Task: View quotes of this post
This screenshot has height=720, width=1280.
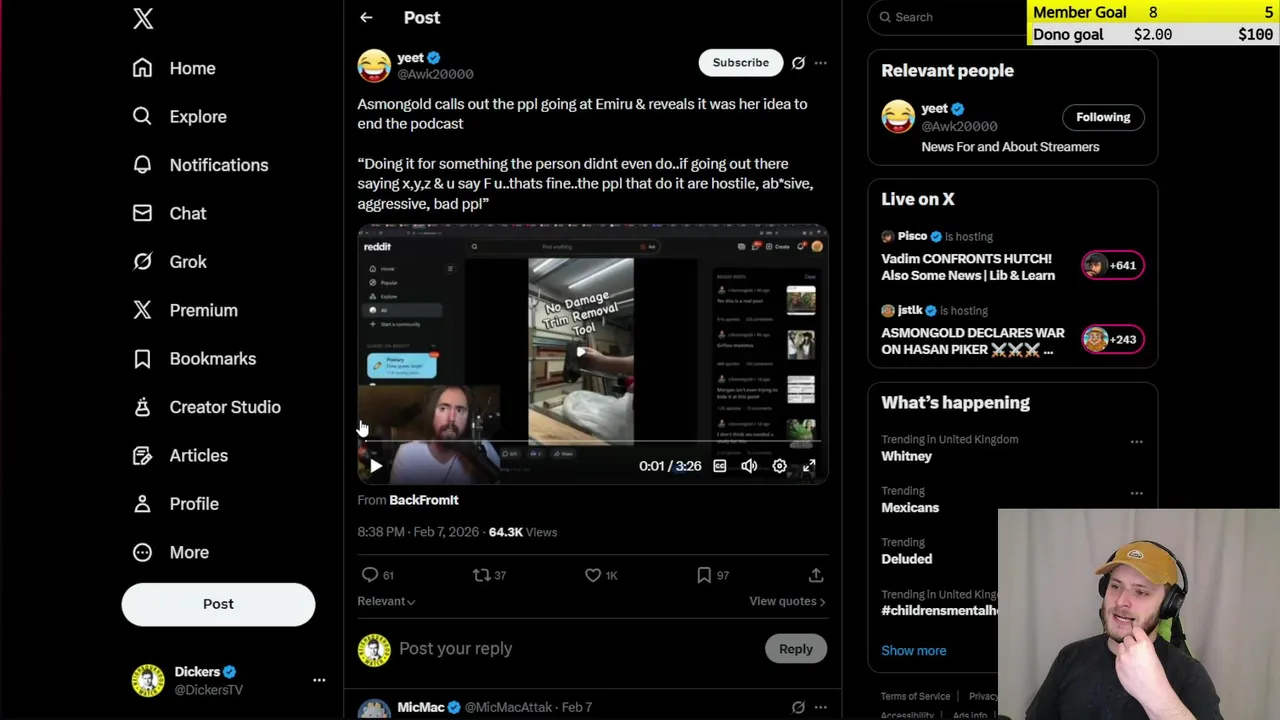Action: [x=787, y=601]
